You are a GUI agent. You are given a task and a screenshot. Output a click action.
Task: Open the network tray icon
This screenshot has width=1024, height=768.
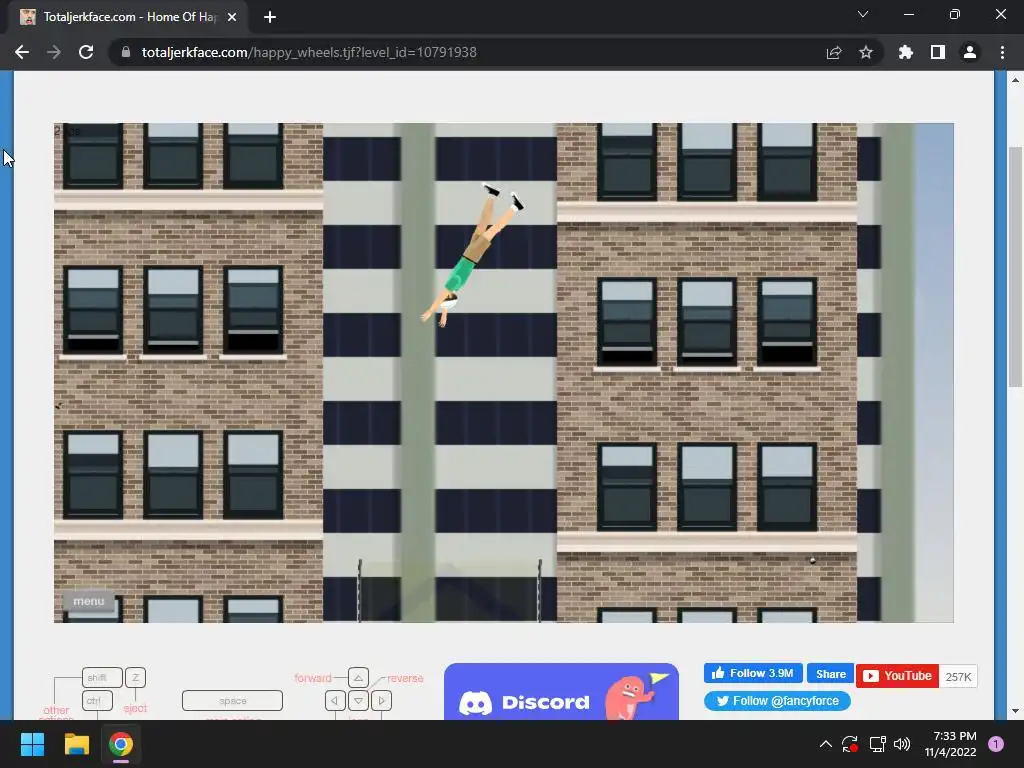pyautogui.click(x=877, y=744)
